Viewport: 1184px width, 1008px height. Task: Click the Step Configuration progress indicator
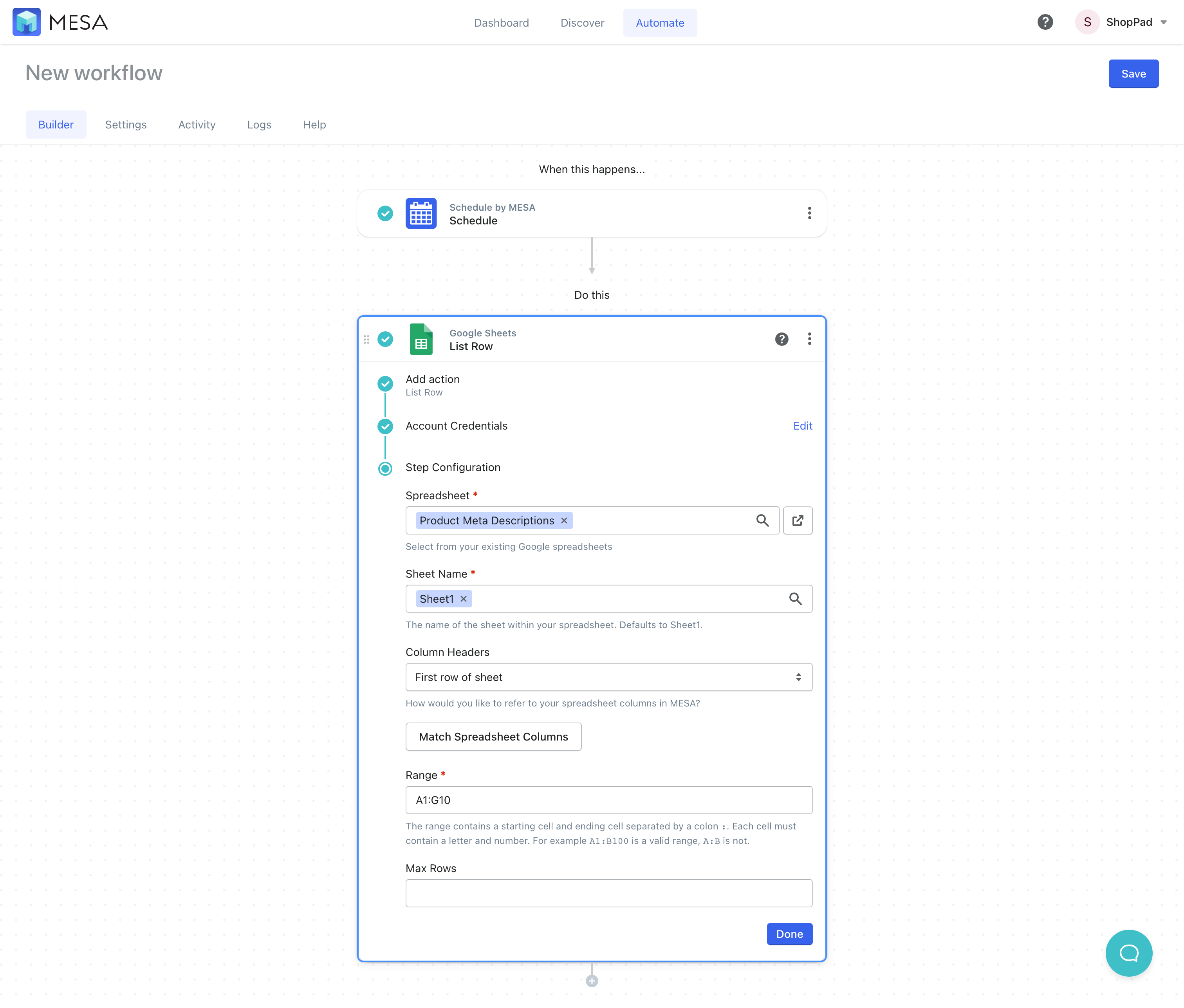point(385,469)
